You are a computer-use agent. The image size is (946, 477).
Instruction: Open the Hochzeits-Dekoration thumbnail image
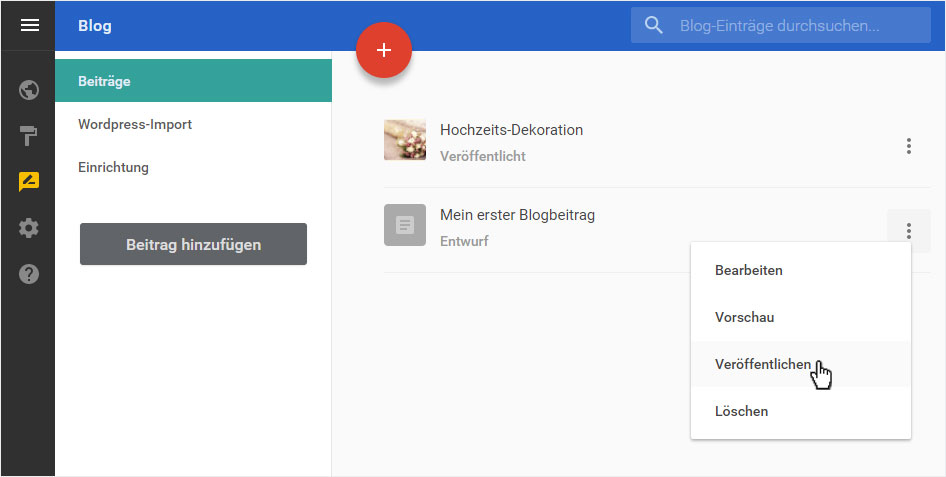[x=405, y=140]
